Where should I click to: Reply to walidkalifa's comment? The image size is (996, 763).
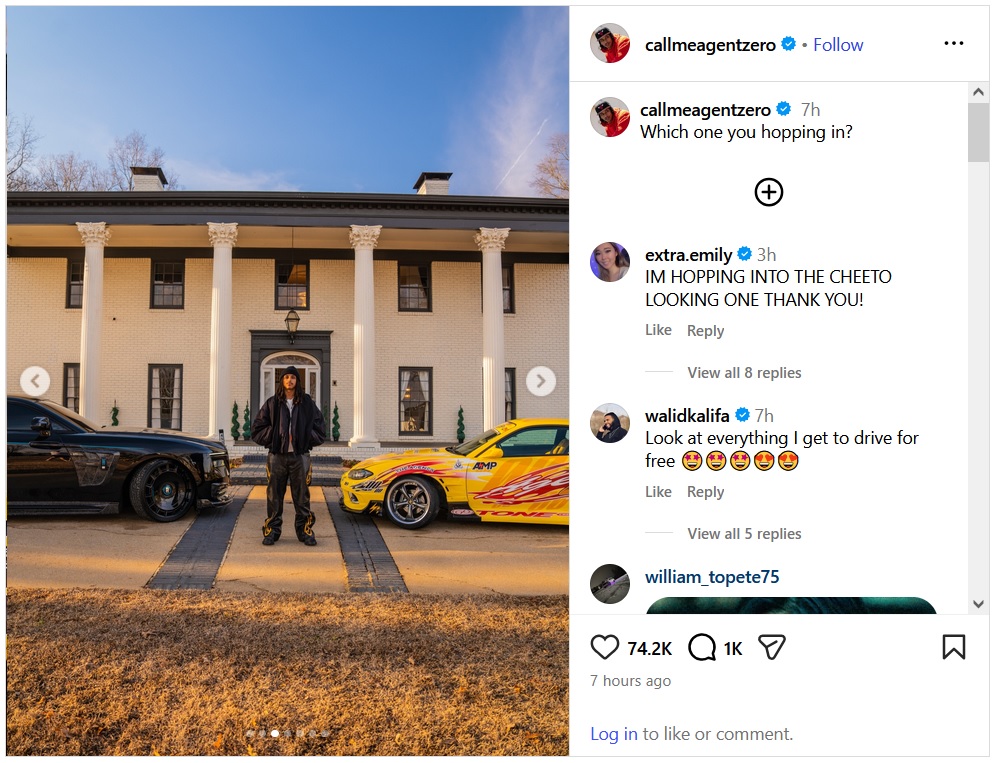(x=705, y=492)
